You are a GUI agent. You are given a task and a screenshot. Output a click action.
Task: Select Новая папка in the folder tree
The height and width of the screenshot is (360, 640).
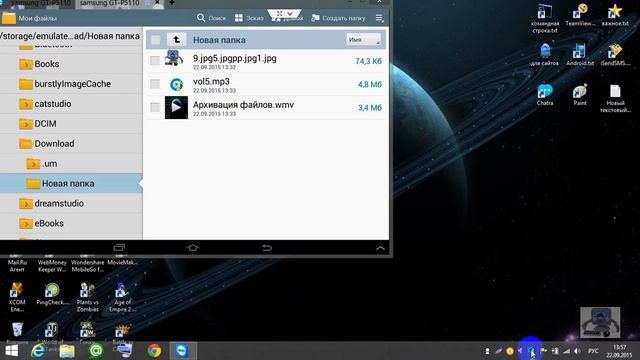[x=71, y=183]
